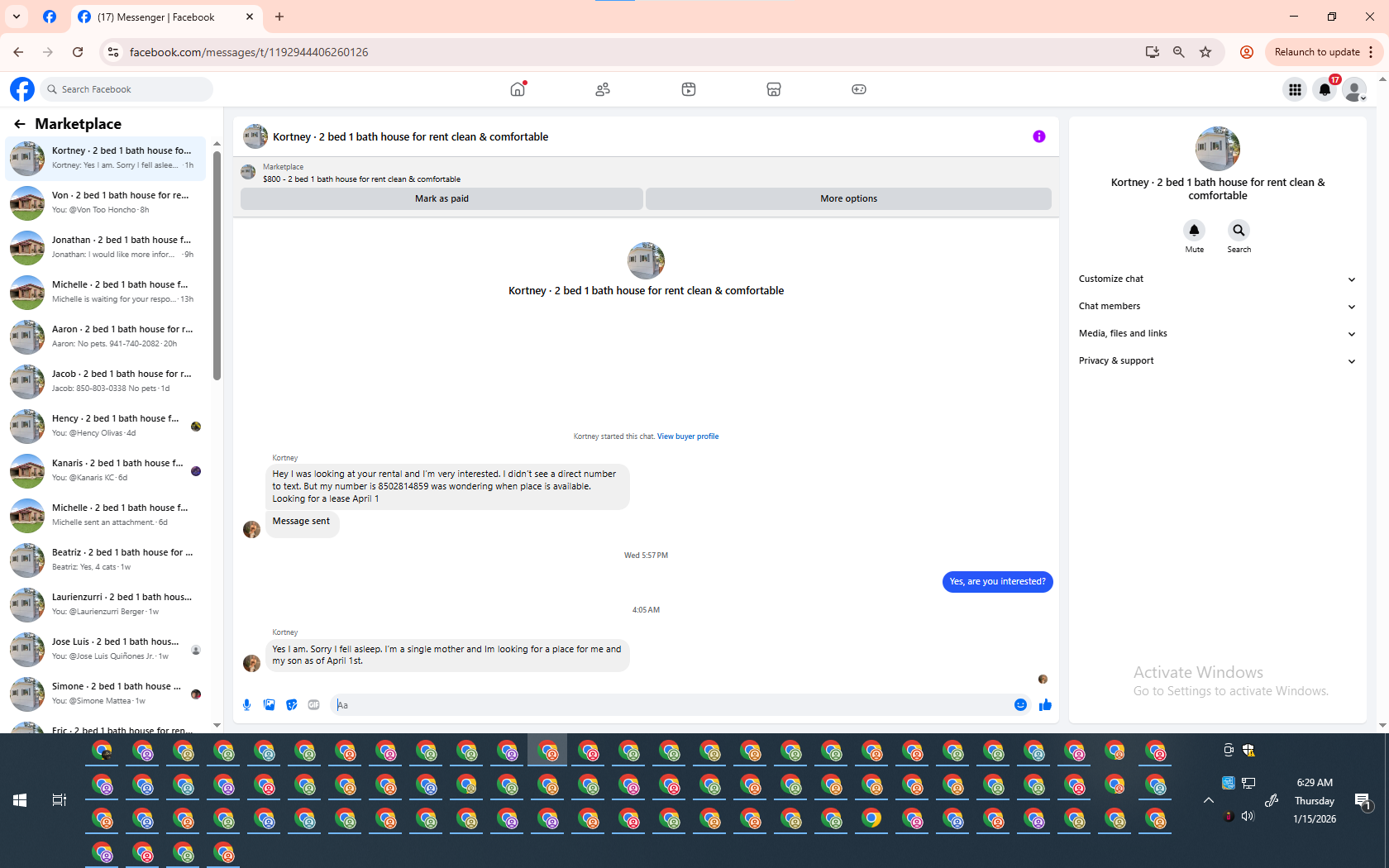
Task: Mute the conversation with bell icon
Action: [1194, 230]
